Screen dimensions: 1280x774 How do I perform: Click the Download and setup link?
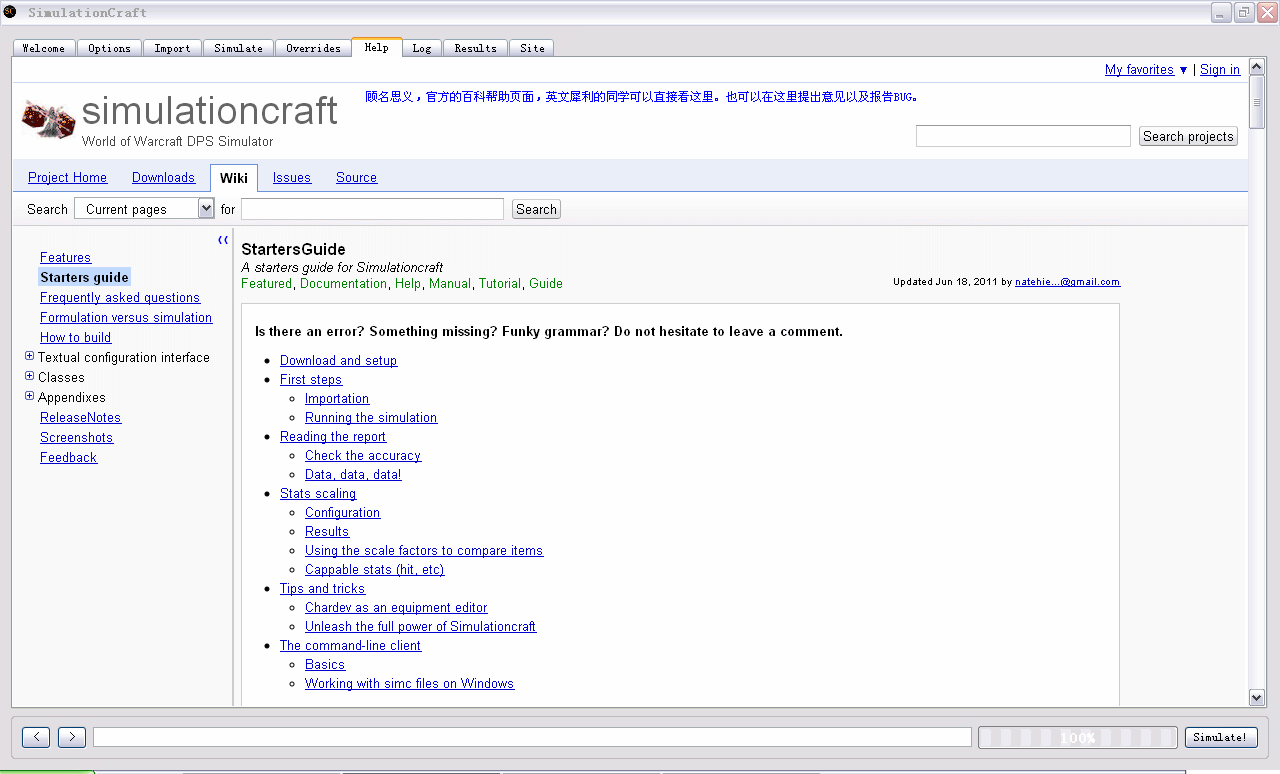338,360
